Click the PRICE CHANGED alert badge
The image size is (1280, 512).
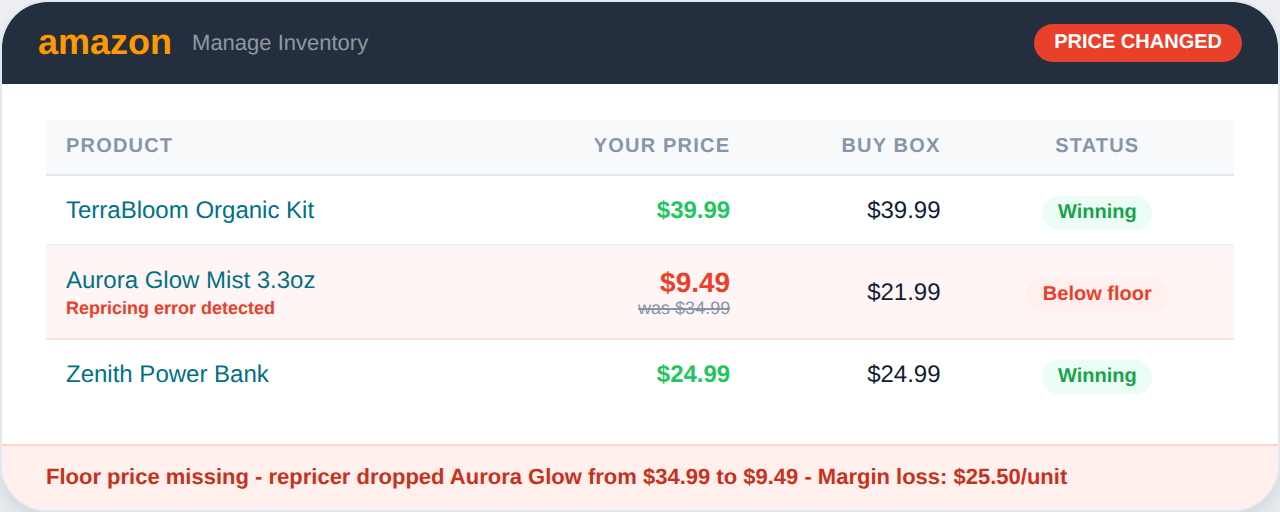coord(1137,42)
